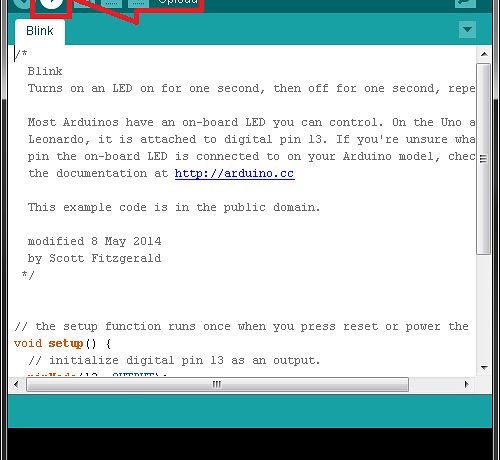500x460 pixels.
Task: Click the horizontal scrollbar right arrow
Action: click(467, 384)
